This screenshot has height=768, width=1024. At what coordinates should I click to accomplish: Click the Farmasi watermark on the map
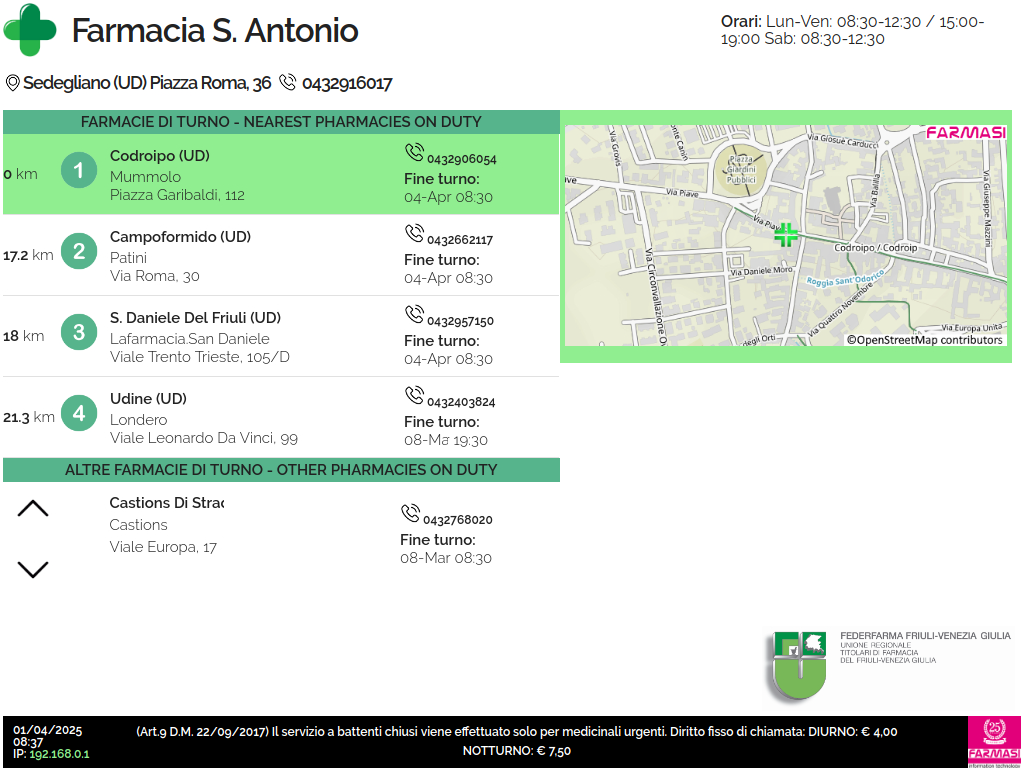point(965,133)
